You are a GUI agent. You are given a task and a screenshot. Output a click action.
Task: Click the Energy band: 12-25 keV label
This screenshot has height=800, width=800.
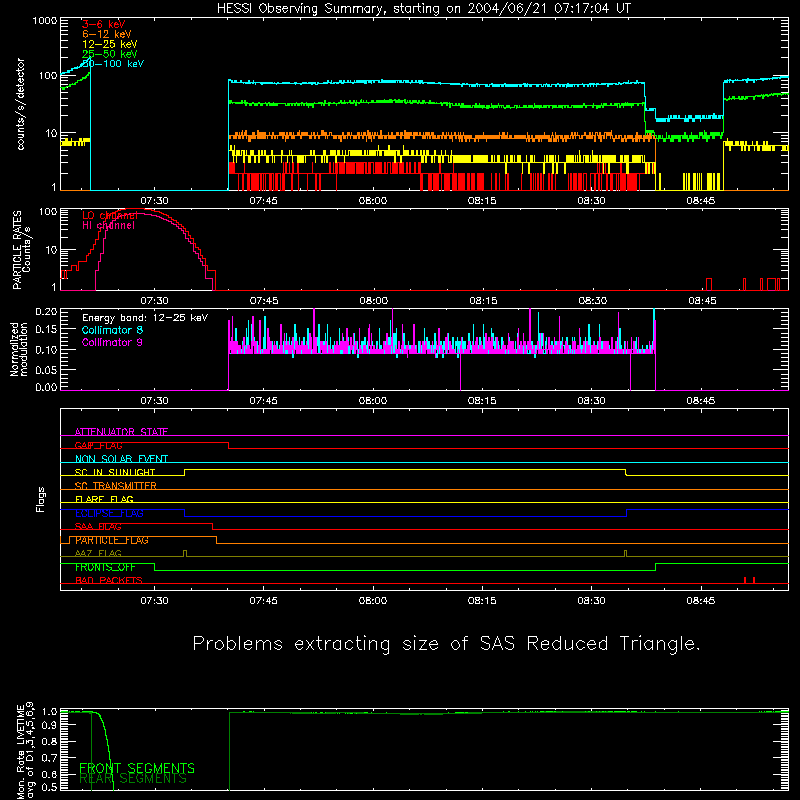pyautogui.click(x=145, y=318)
